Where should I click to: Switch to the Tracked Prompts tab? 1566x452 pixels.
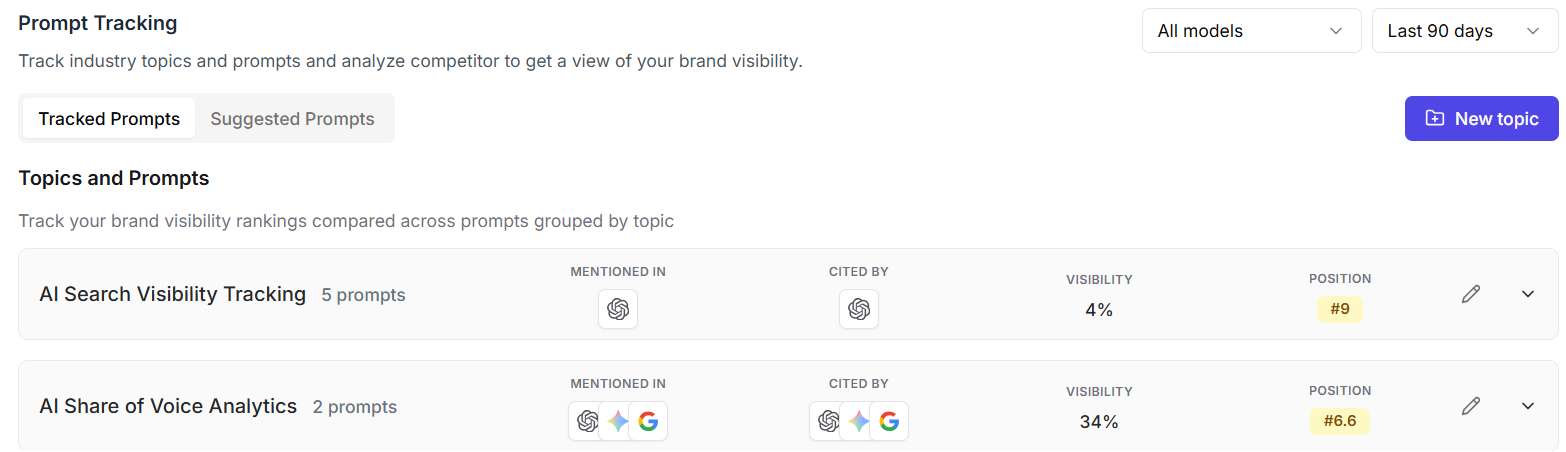[x=109, y=119]
